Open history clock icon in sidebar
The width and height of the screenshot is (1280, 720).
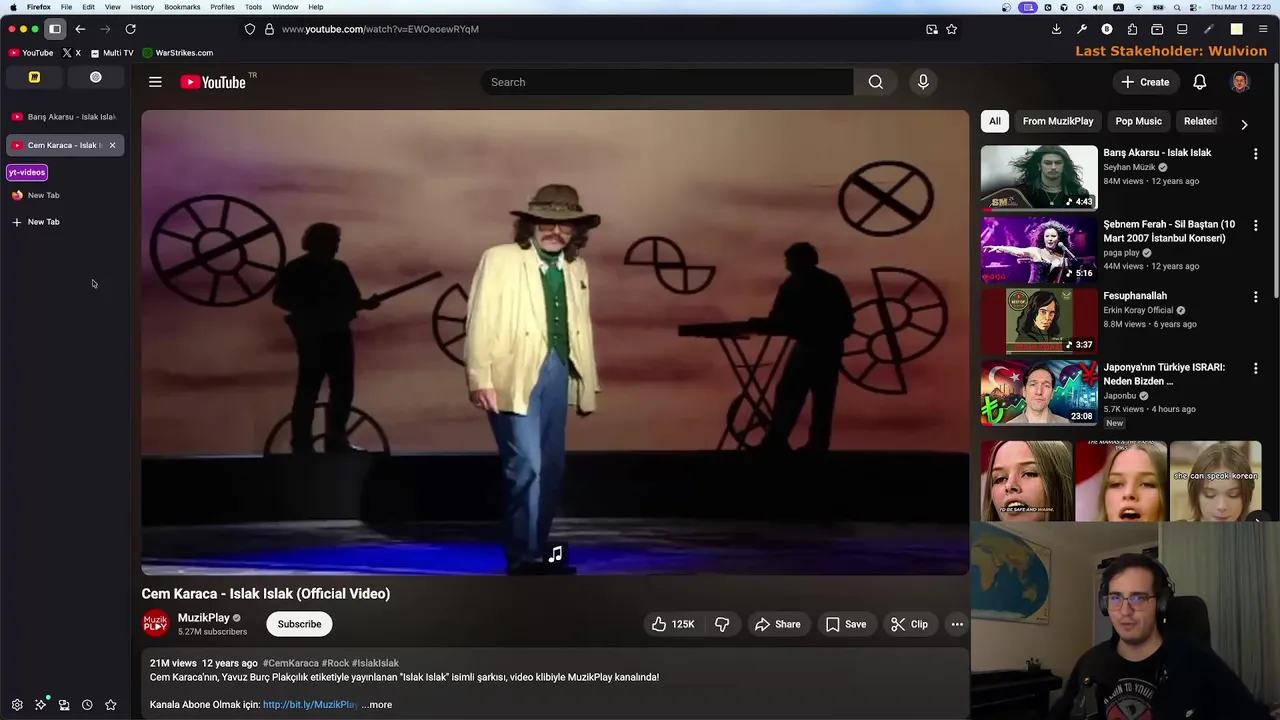point(87,705)
